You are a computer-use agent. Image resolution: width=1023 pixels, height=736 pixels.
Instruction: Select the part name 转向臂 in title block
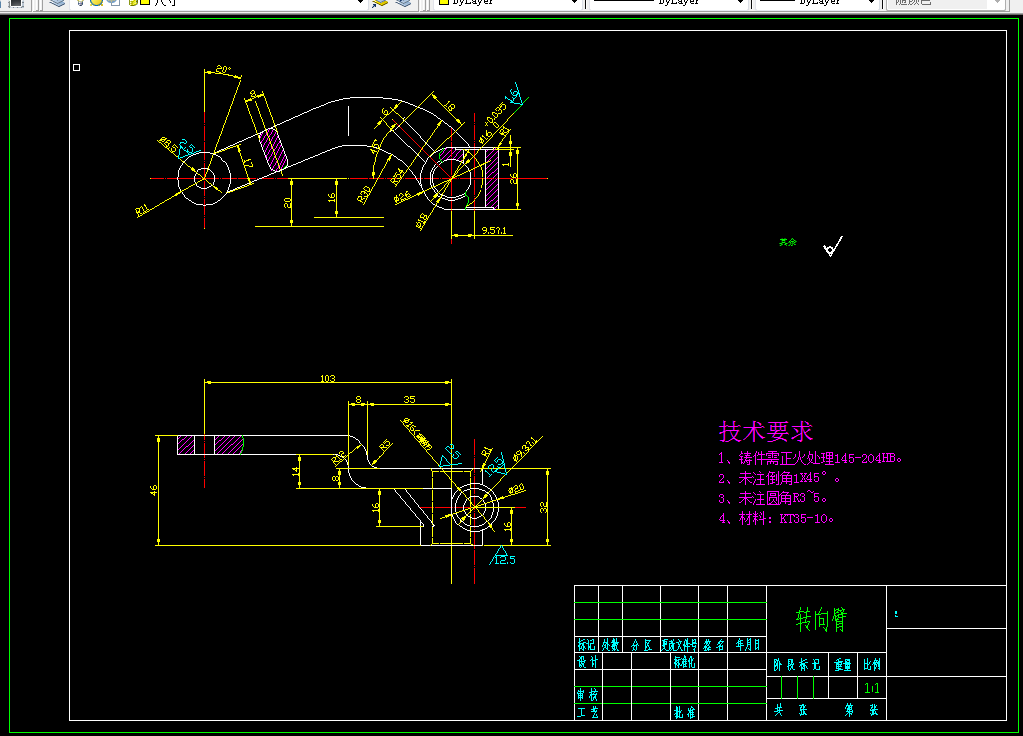(x=821, y=619)
